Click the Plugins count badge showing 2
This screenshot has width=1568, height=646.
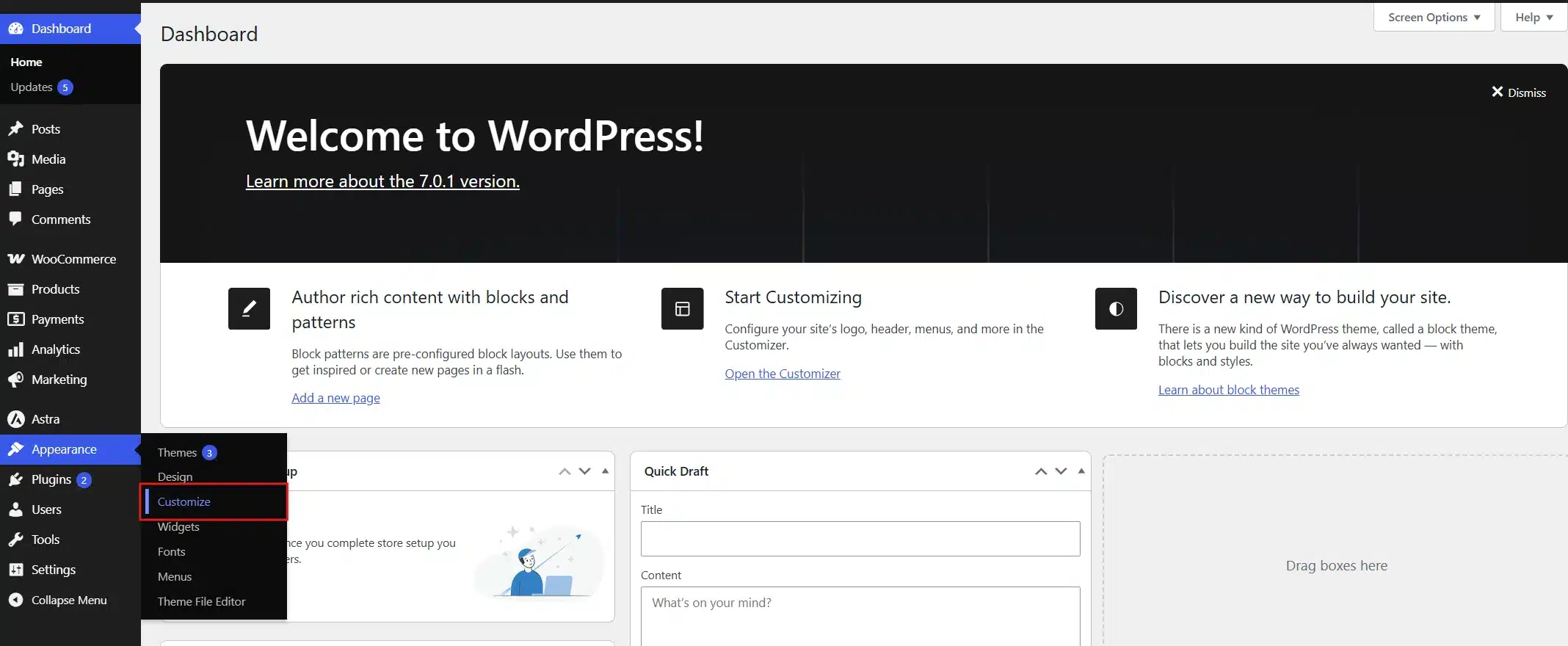(84, 480)
